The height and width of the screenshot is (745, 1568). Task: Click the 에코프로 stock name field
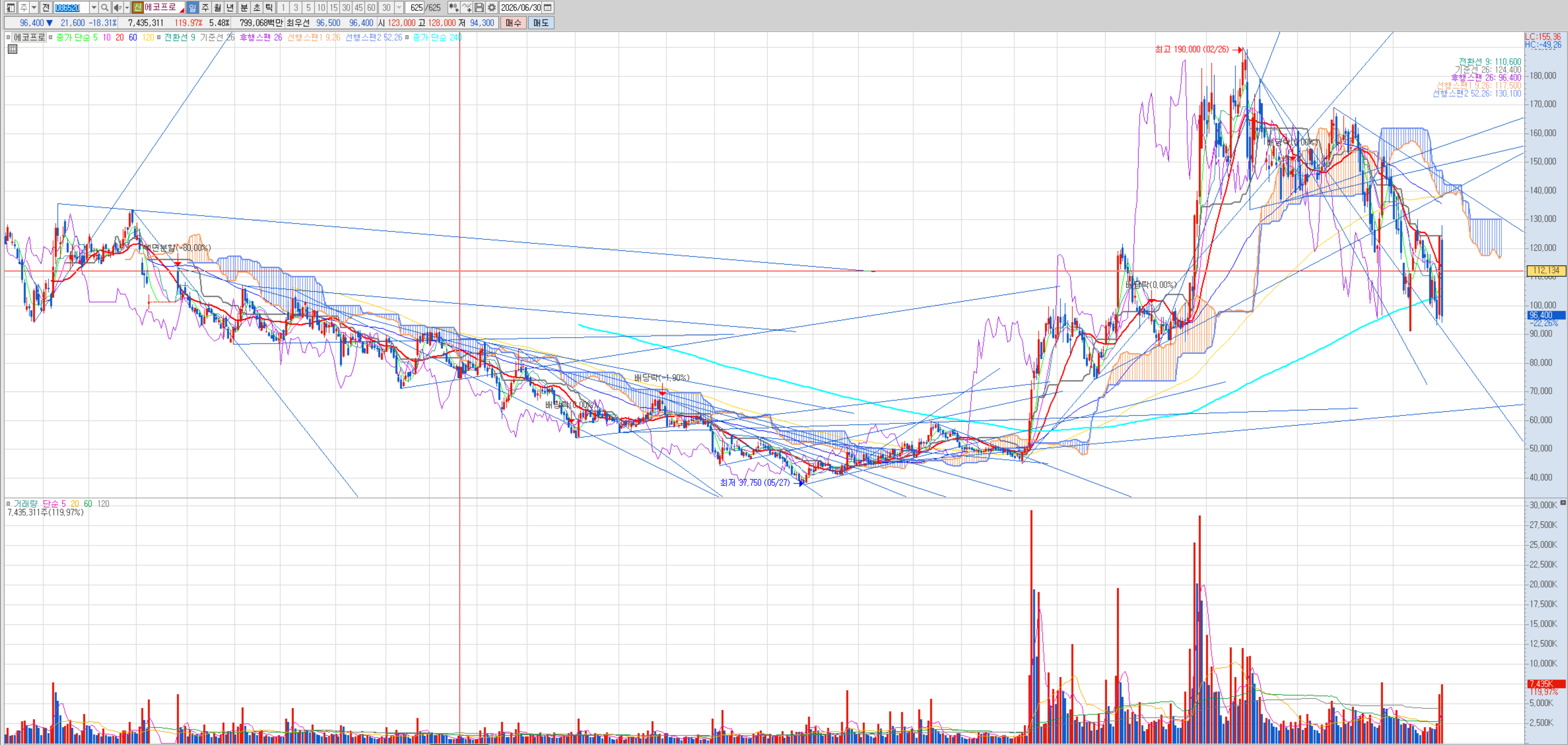pos(164,8)
